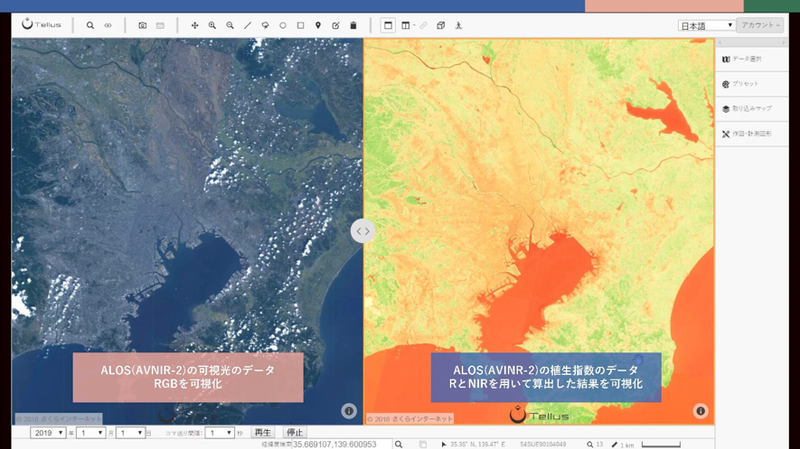Open the search magnifier tool in toolbar
The image size is (800, 449).
[90, 26]
